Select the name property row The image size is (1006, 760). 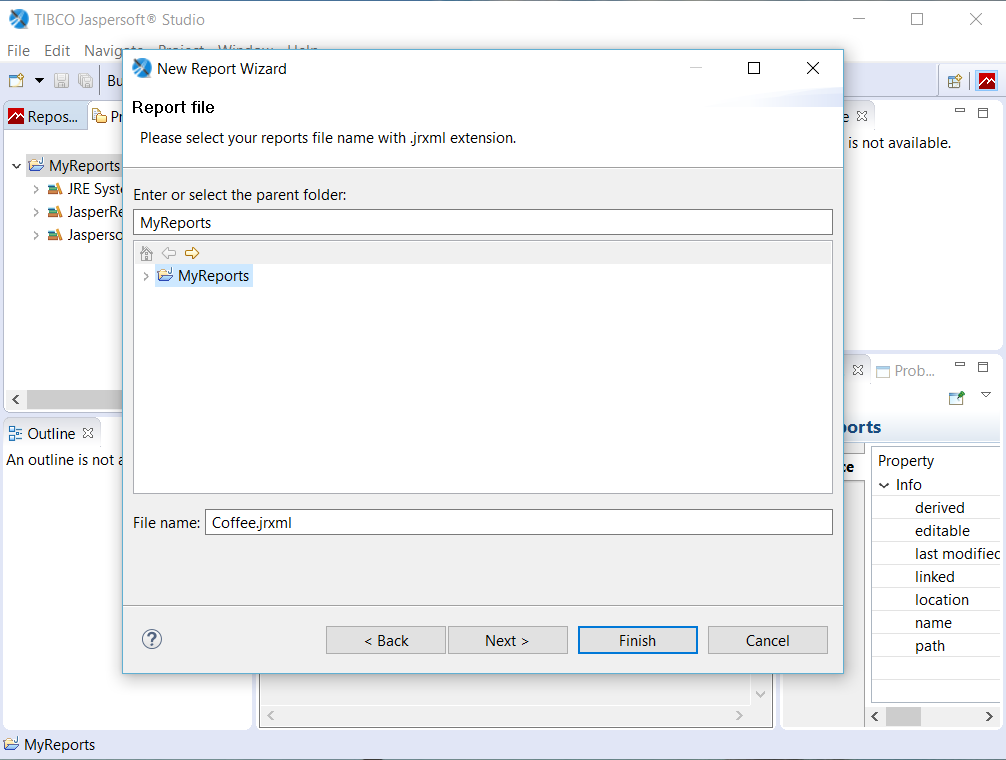936,623
